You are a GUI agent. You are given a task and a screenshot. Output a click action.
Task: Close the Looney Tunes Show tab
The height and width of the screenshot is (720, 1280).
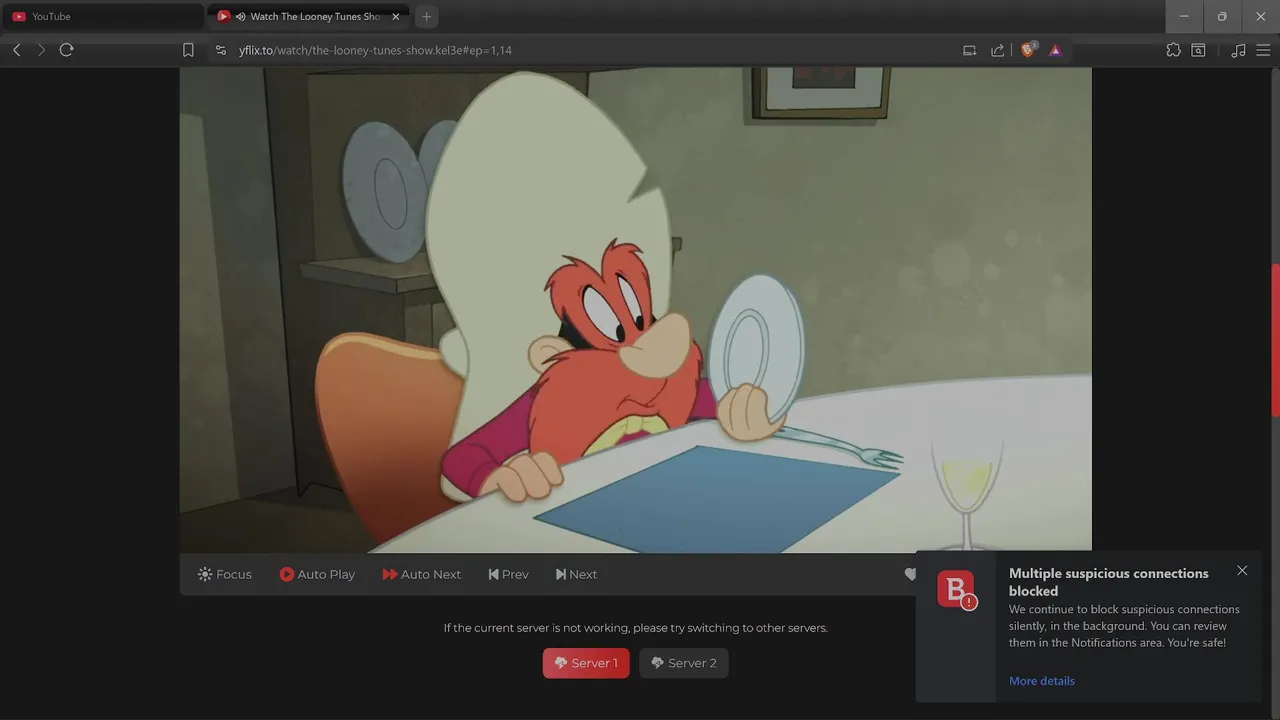[395, 16]
